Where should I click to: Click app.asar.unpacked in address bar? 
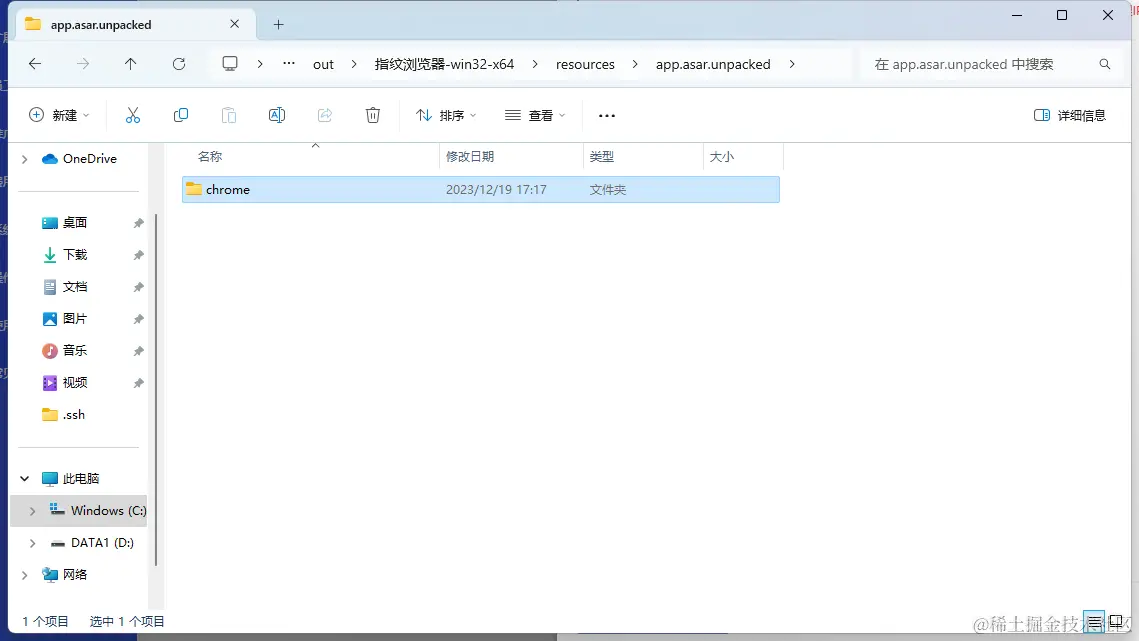(713, 64)
